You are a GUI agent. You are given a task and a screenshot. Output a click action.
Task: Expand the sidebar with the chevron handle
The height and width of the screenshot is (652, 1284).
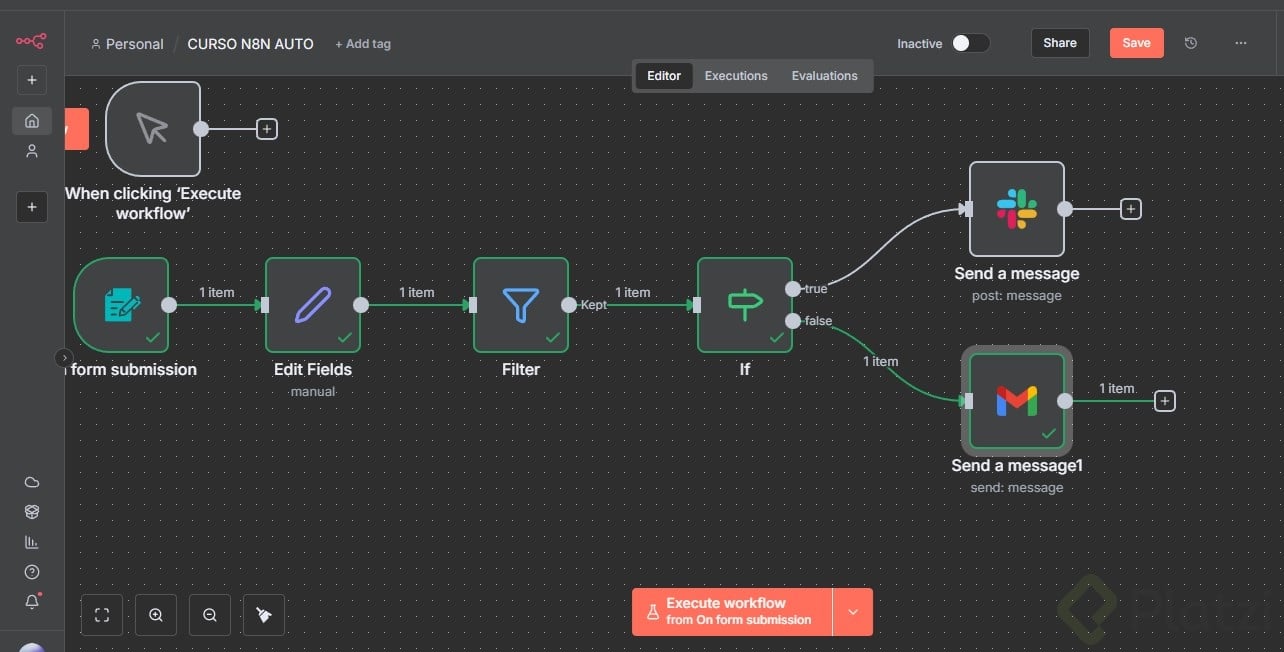point(64,357)
